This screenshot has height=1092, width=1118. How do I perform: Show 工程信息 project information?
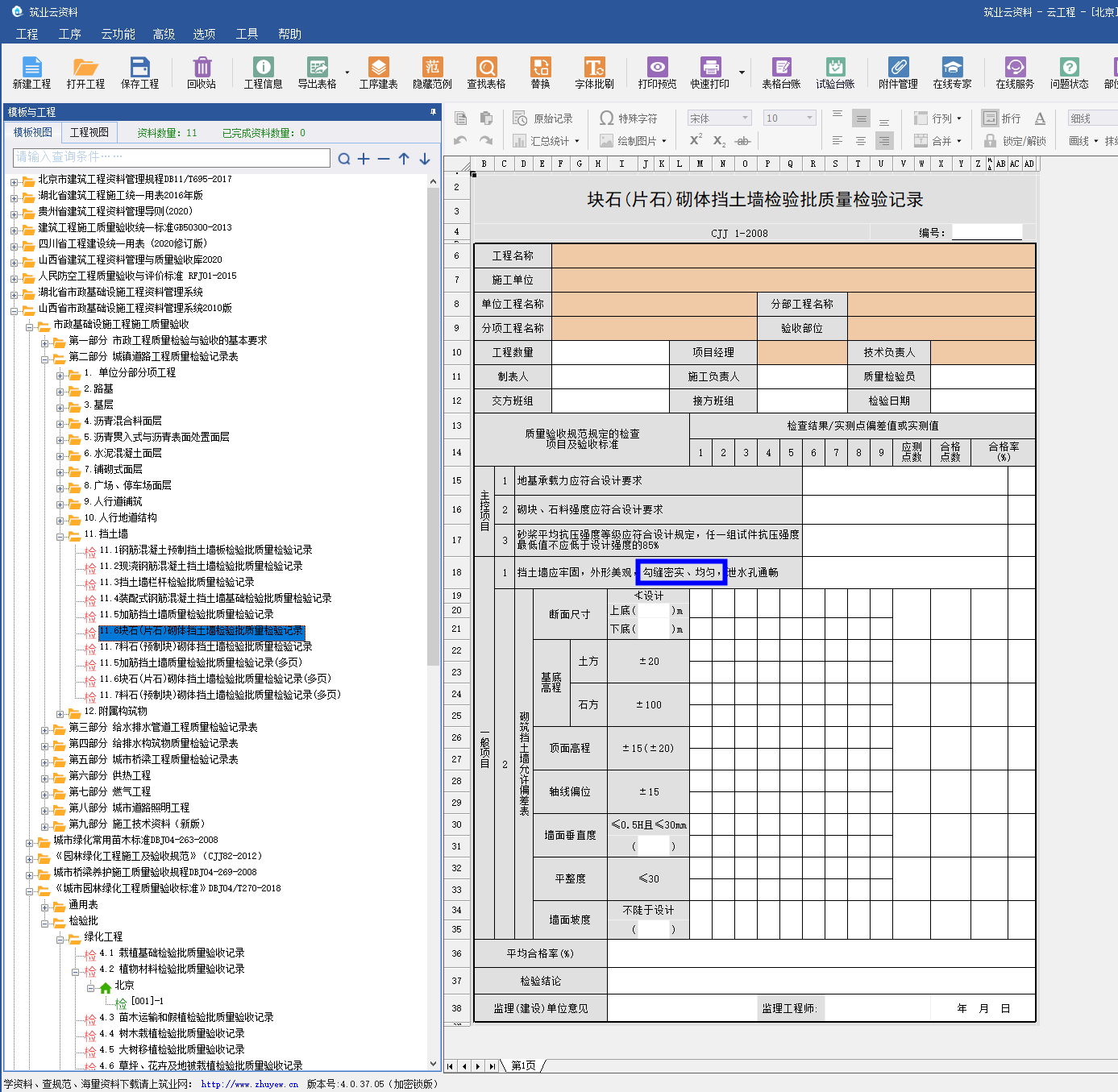[x=264, y=73]
